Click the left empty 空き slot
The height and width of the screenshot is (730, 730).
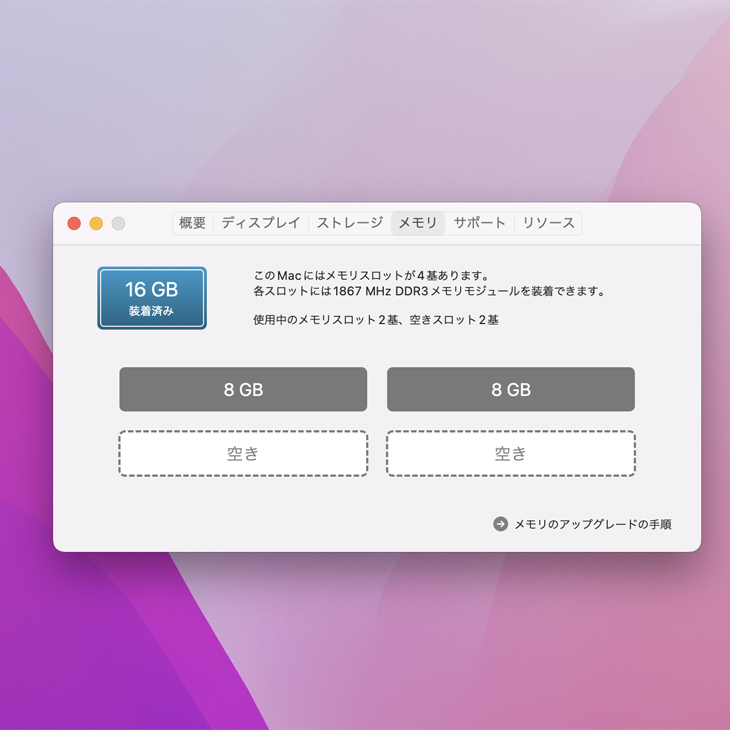[243, 453]
